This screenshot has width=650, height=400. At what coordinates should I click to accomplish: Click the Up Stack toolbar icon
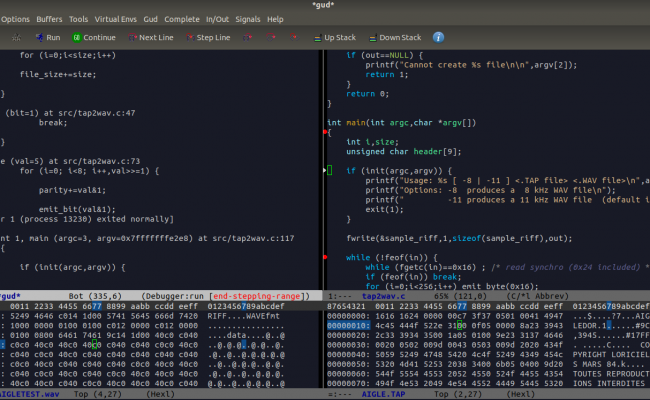(318, 38)
